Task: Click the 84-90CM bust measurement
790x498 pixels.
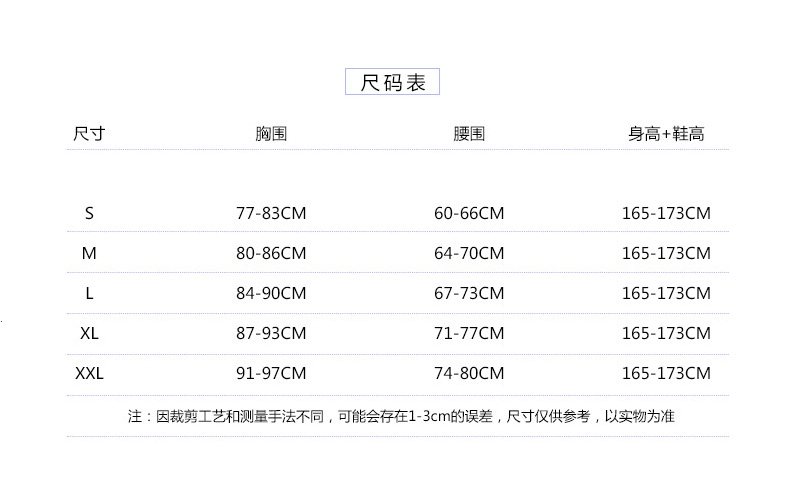Action: [271, 293]
